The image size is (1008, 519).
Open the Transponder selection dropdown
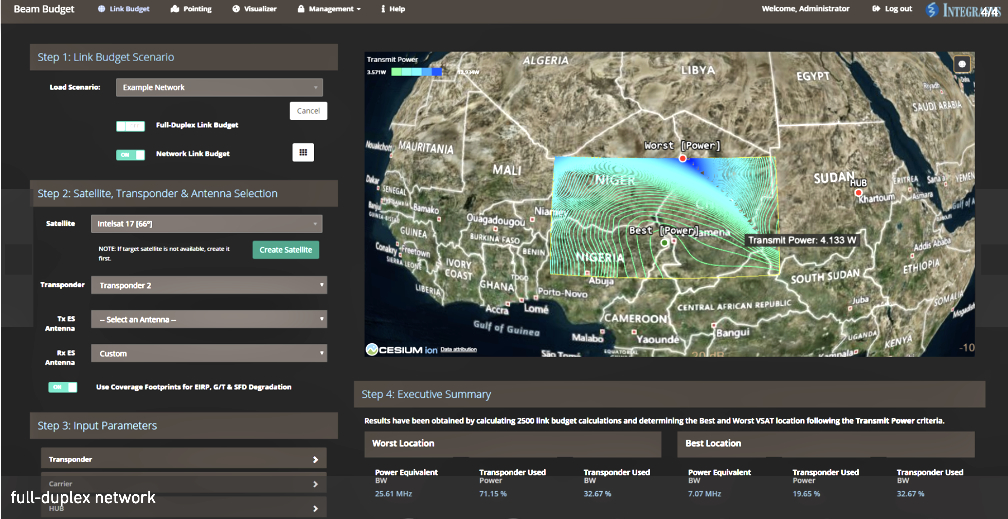point(208,286)
